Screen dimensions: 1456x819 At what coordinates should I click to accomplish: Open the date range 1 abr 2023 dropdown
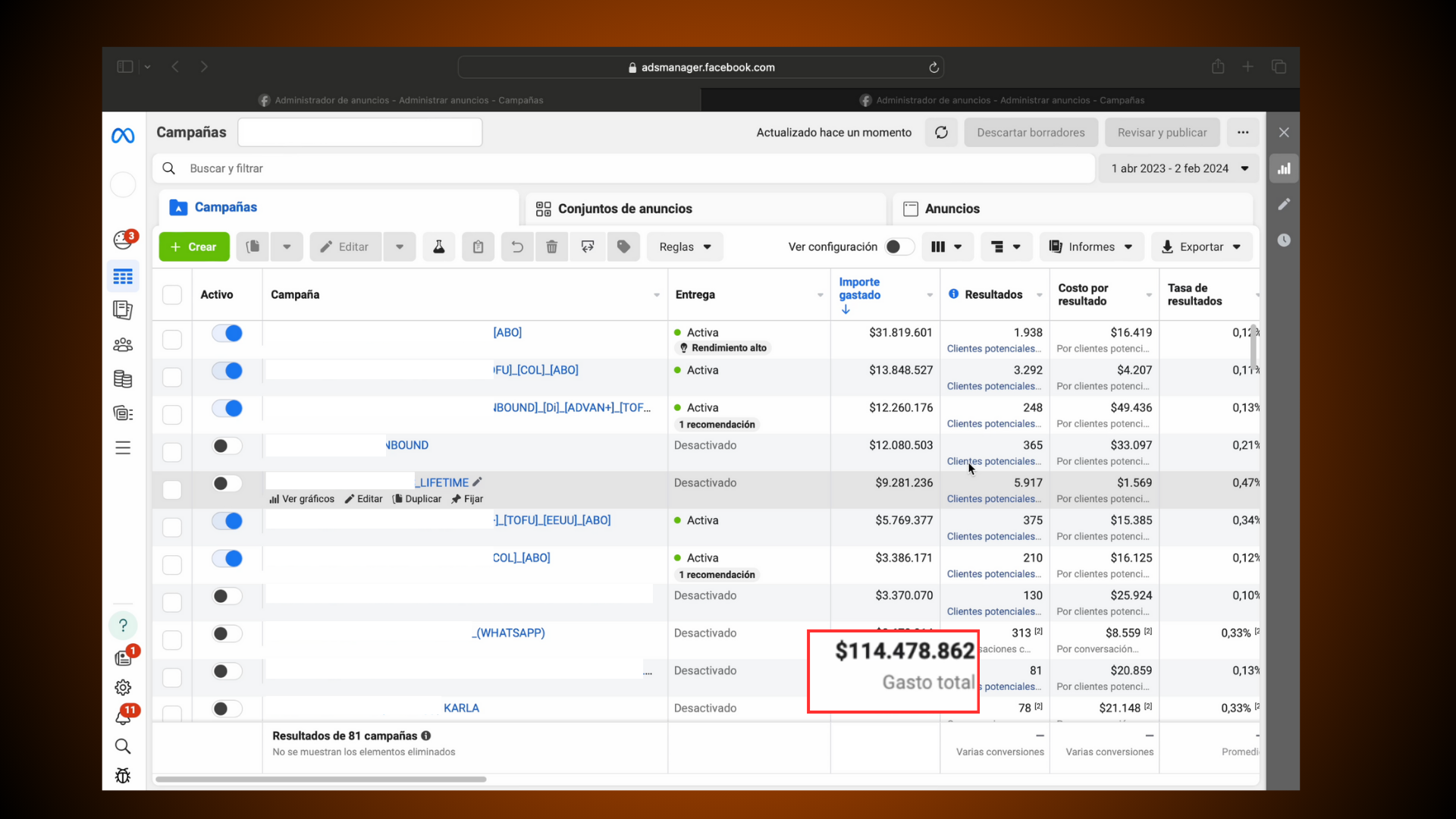coord(1179,168)
